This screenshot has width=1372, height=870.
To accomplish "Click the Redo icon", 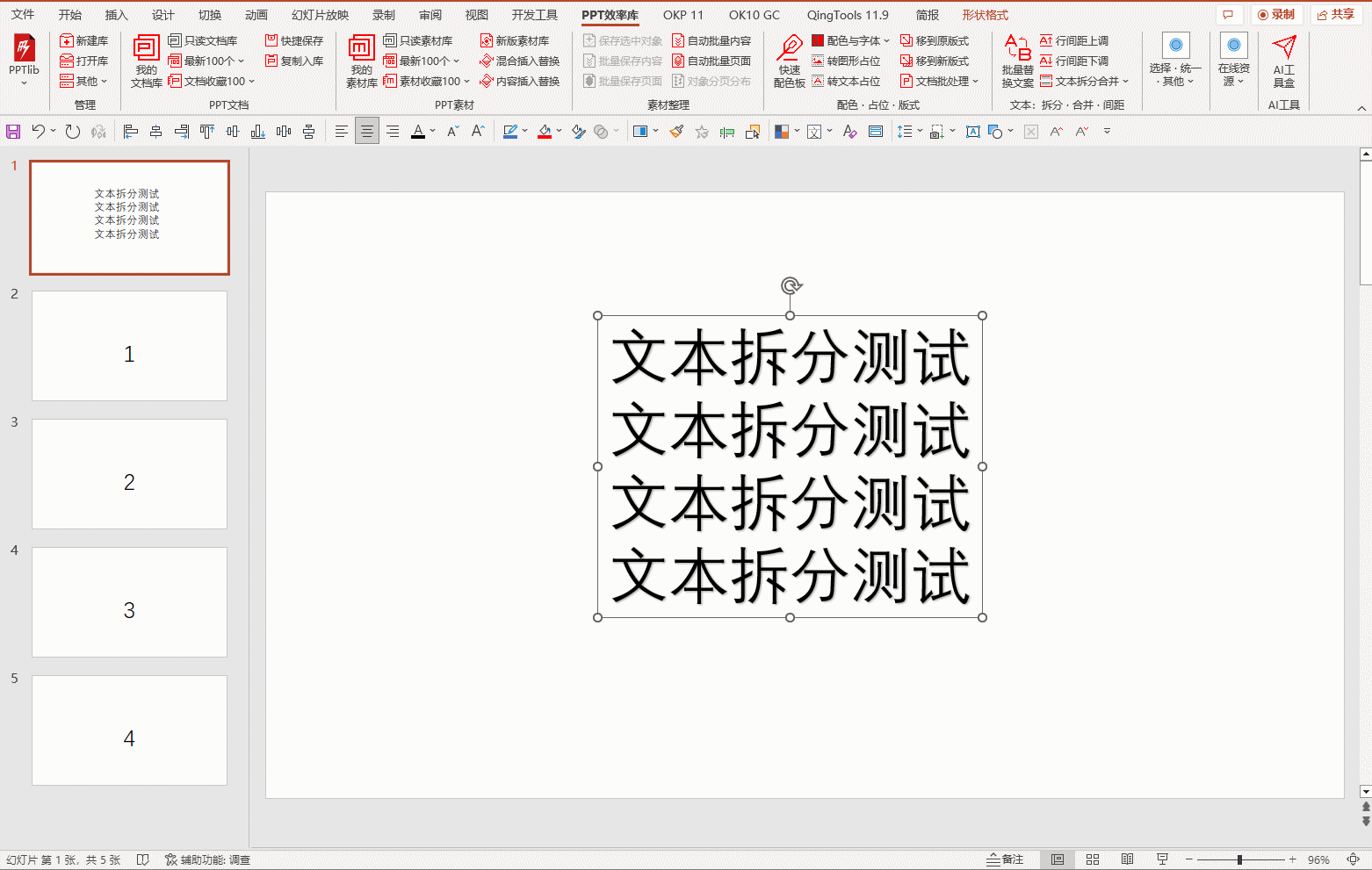I will pos(73,132).
